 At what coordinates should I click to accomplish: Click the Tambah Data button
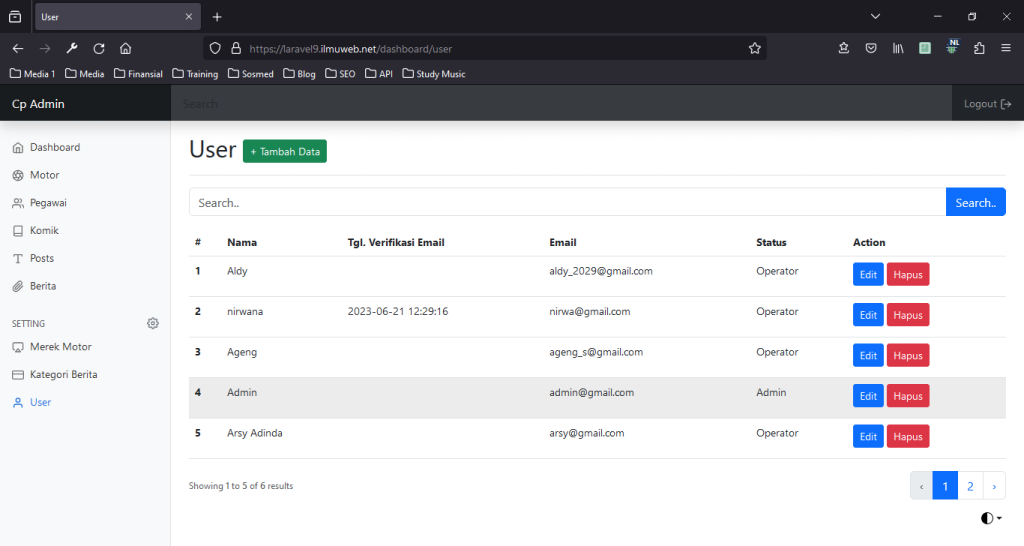click(285, 151)
